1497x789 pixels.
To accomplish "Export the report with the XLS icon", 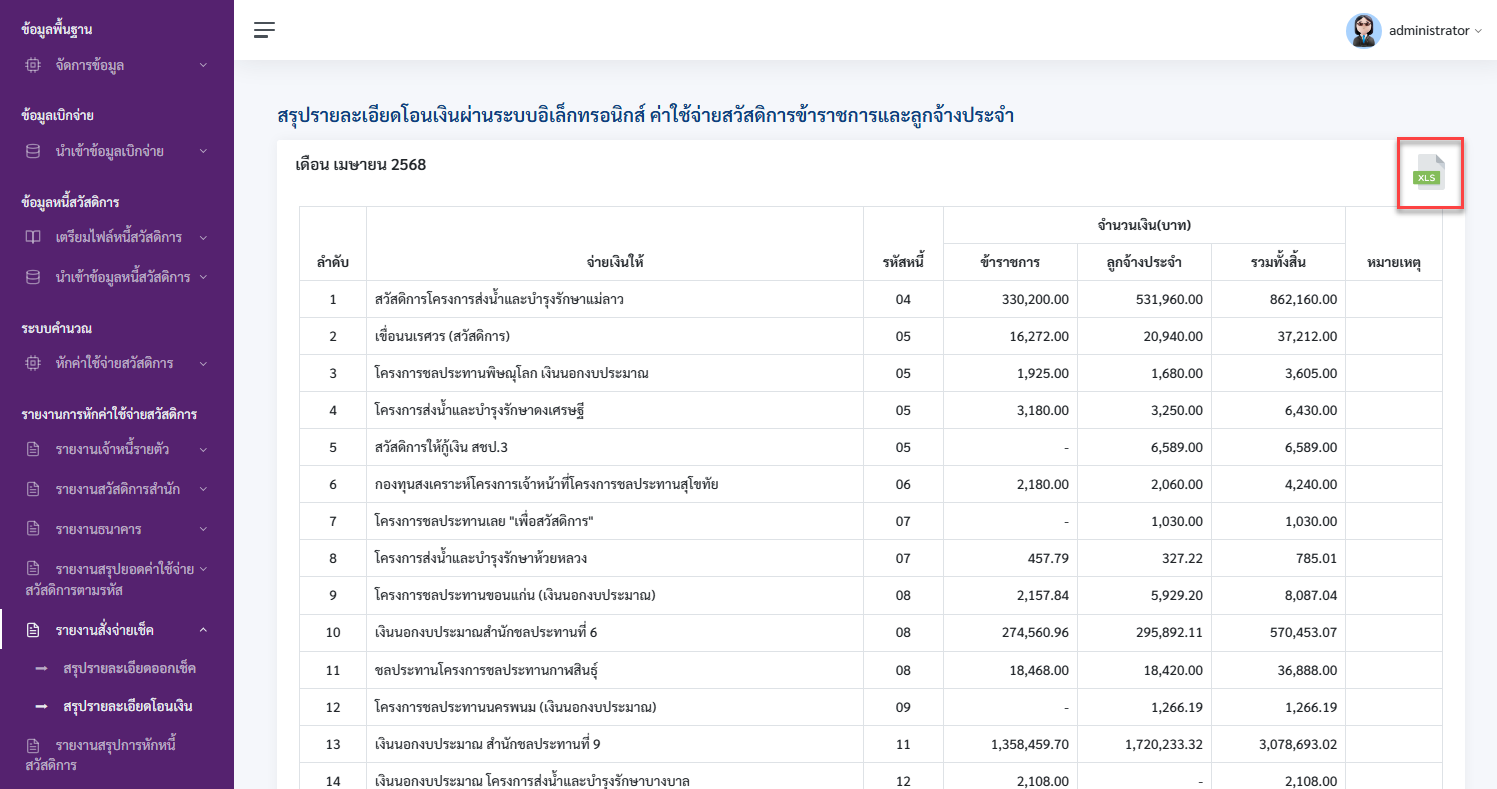I will click(1429, 172).
